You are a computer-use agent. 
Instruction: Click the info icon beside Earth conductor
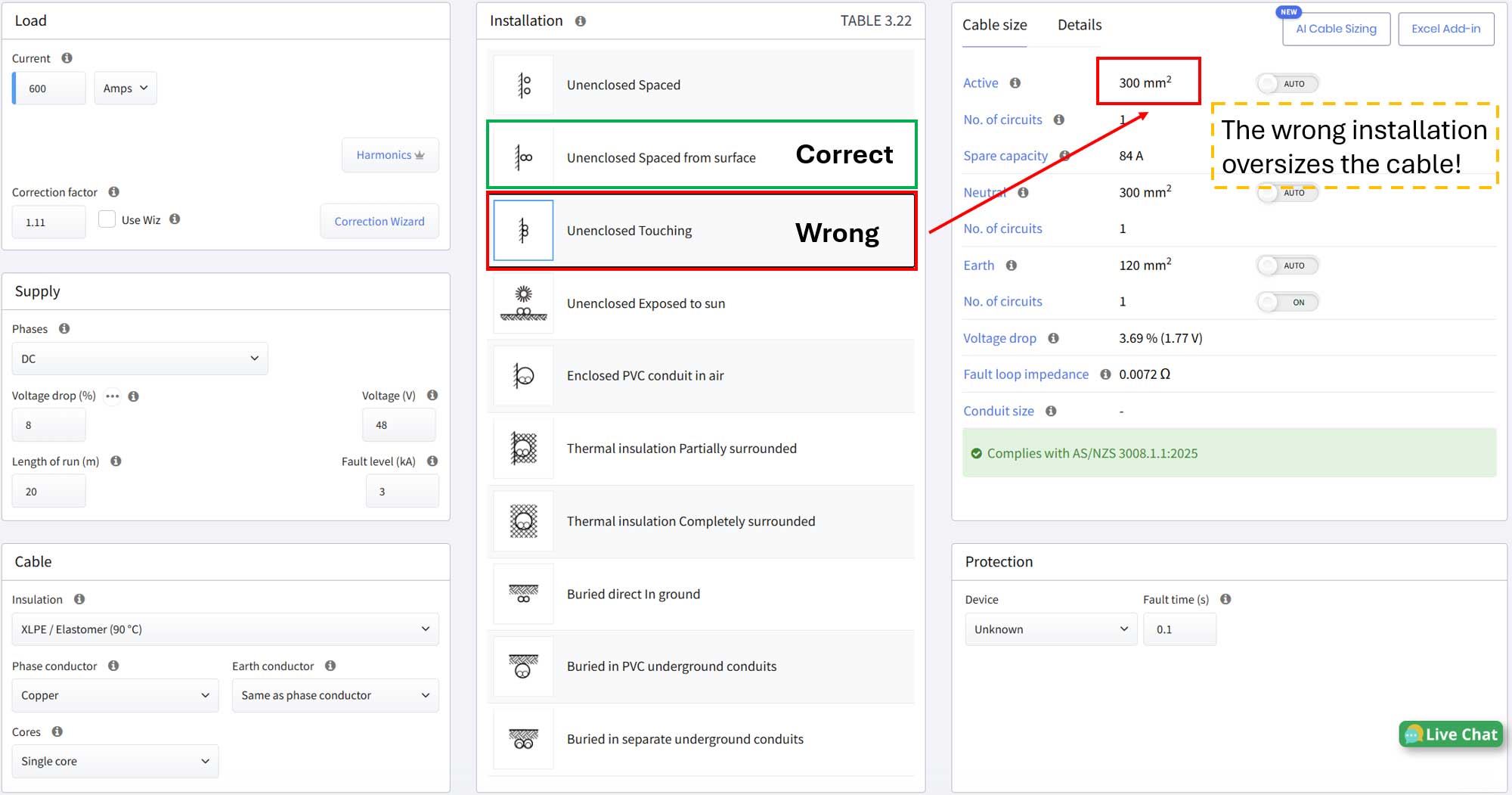click(x=330, y=666)
